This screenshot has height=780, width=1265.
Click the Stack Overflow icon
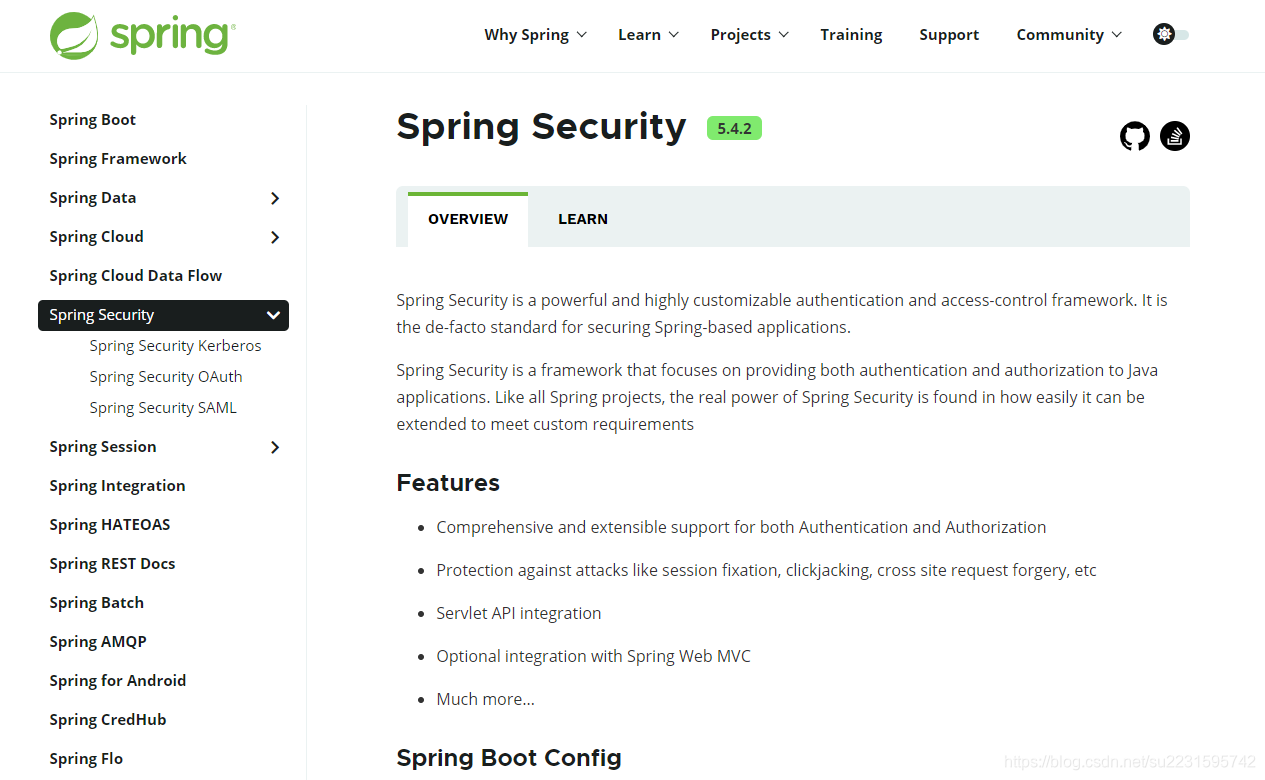(x=1174, y=136)
